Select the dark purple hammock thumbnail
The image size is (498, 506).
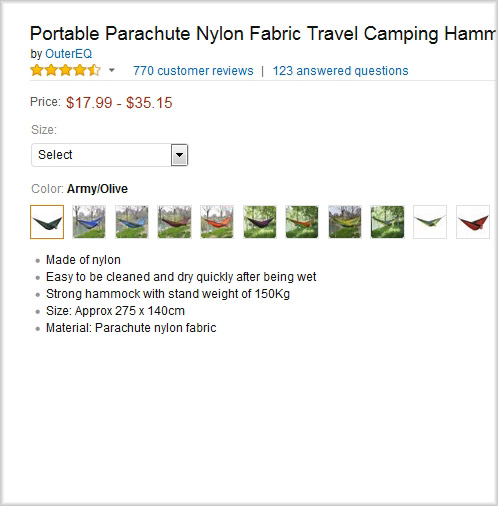tap(260, 222)
